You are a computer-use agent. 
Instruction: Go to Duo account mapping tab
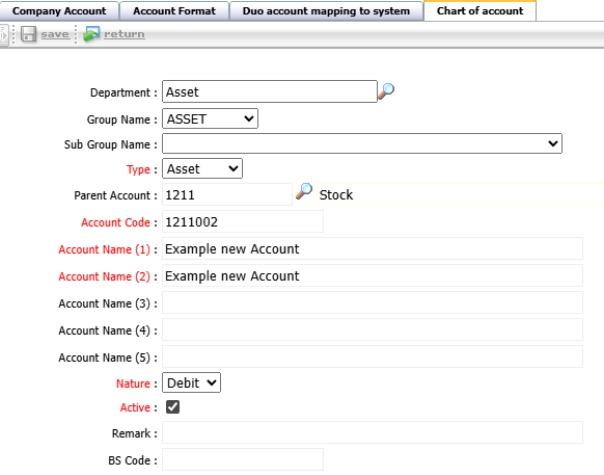325,11
